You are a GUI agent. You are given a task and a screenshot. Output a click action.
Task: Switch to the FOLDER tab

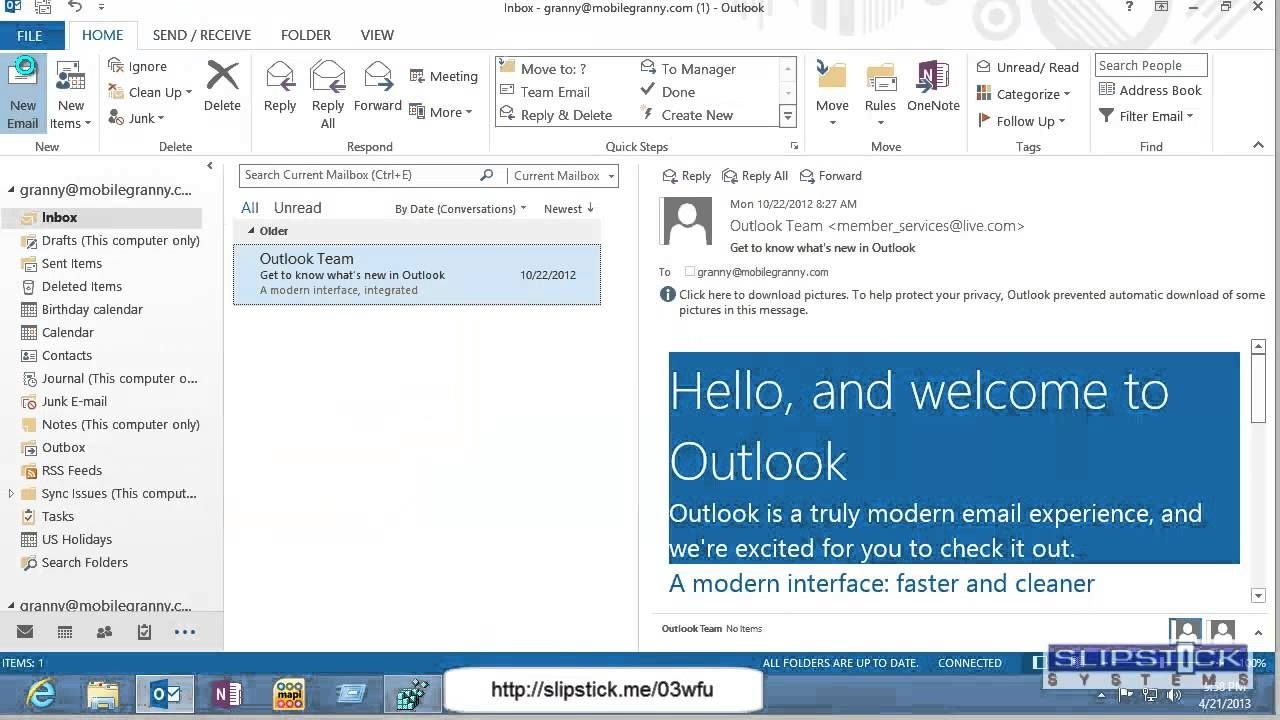pos(306,35)
